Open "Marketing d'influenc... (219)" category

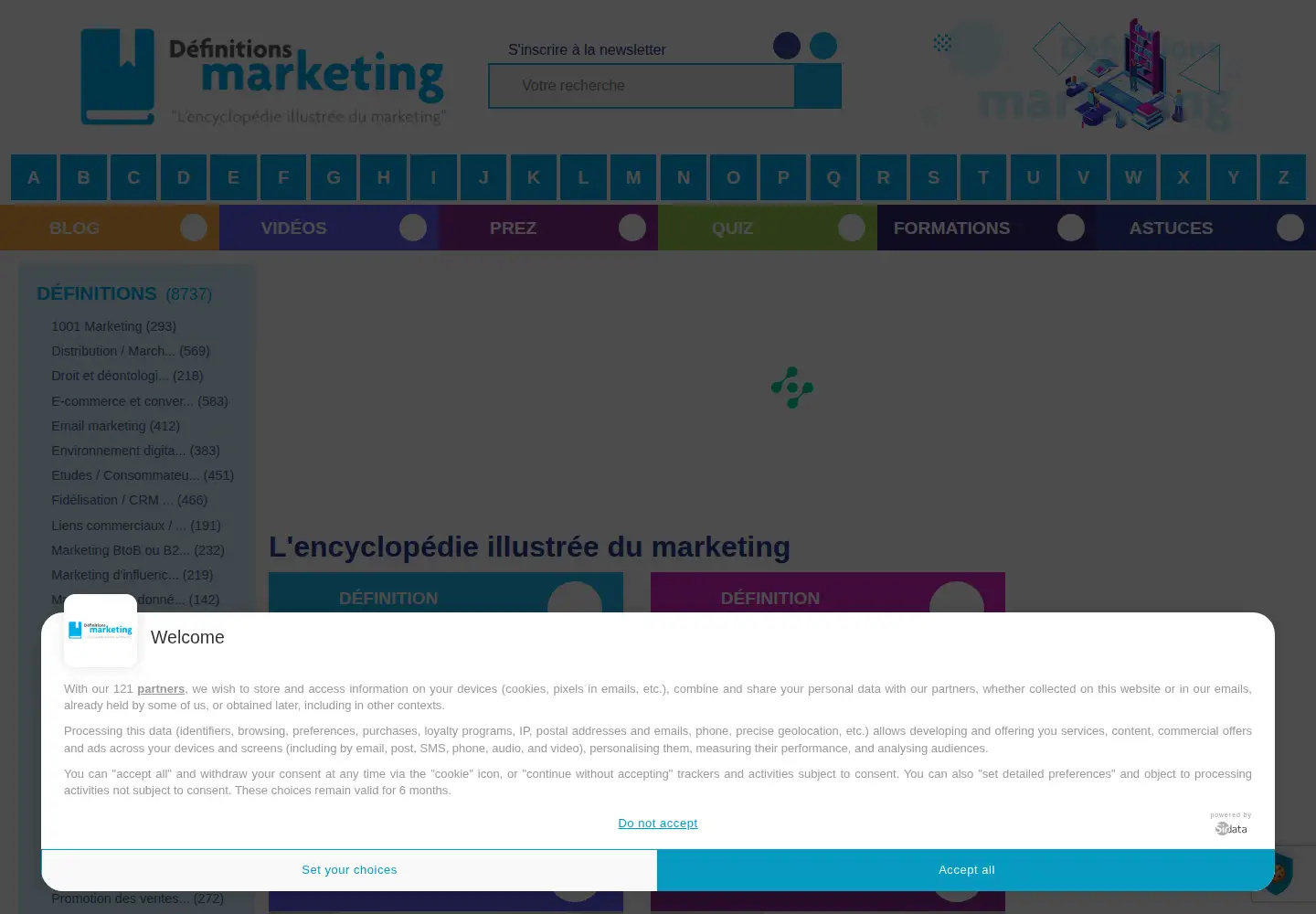(132, 575)
